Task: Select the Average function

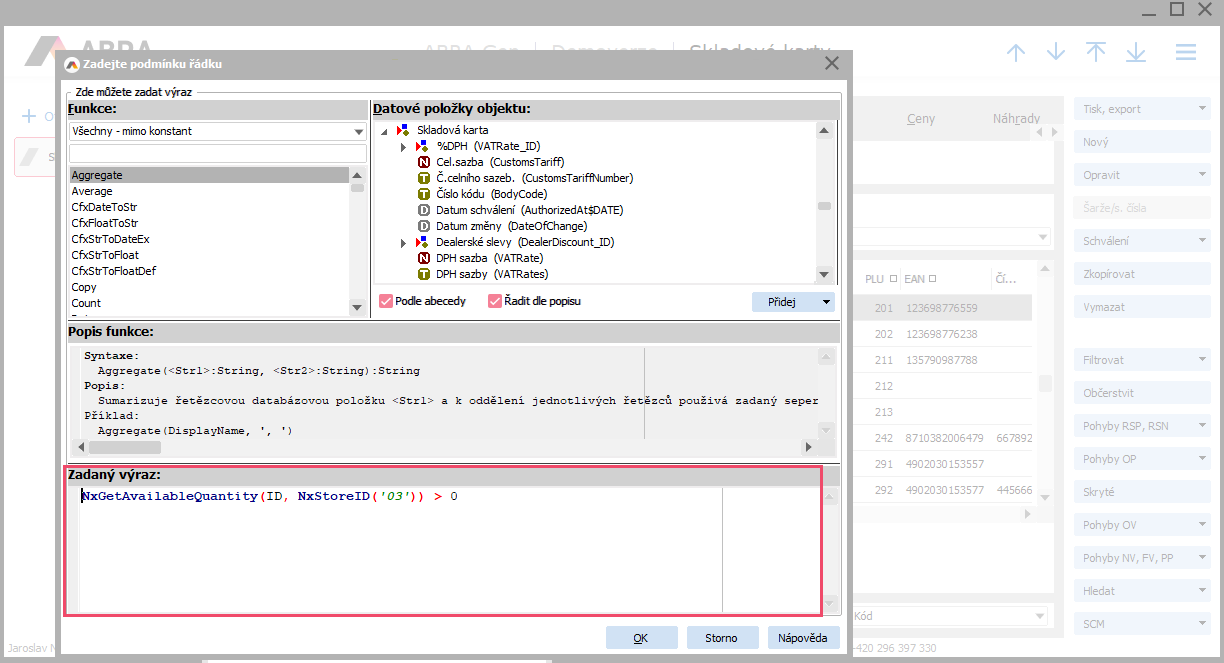Action: coord(209,191)
